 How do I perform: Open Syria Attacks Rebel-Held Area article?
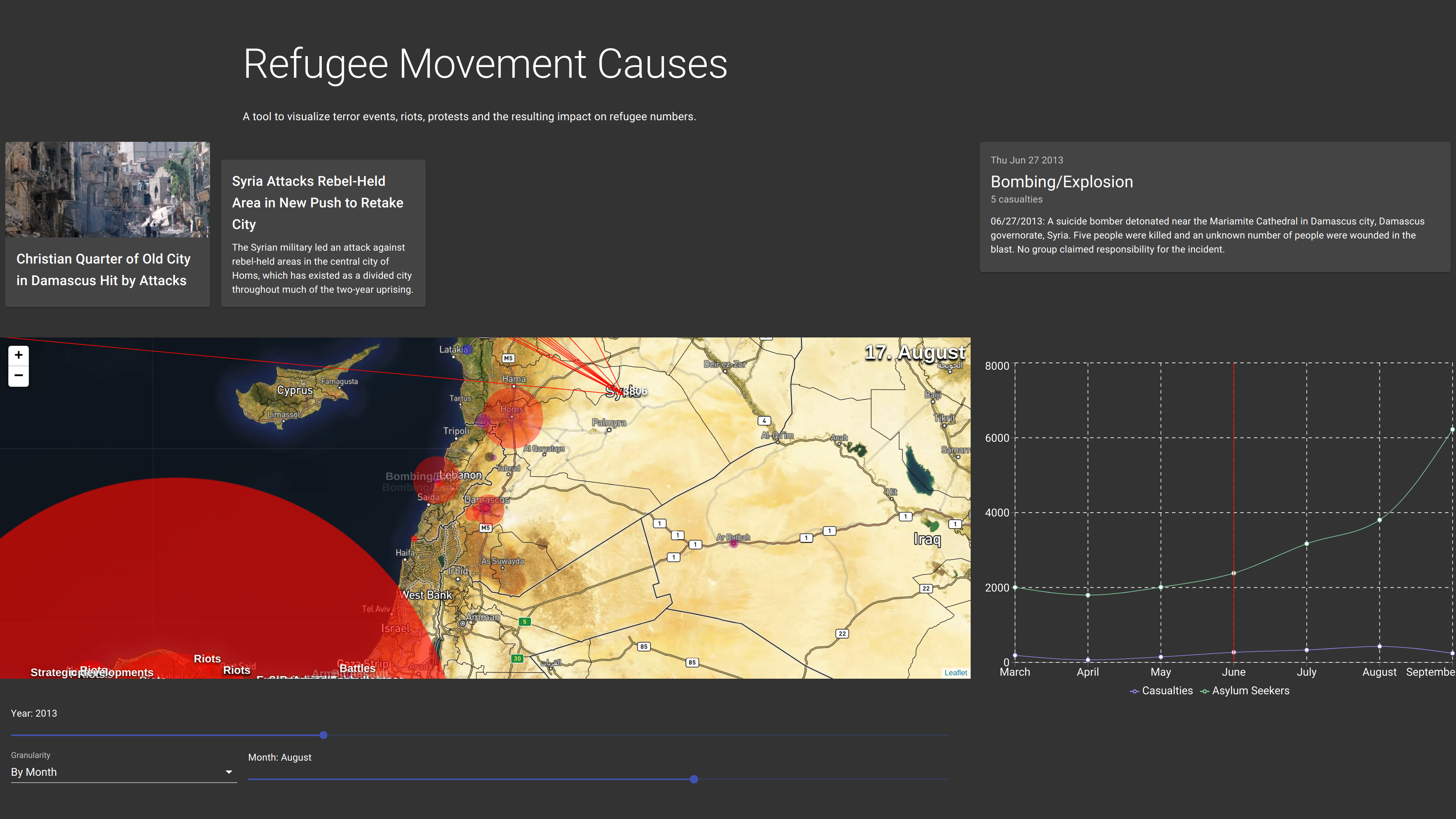(x=323, y=234)
